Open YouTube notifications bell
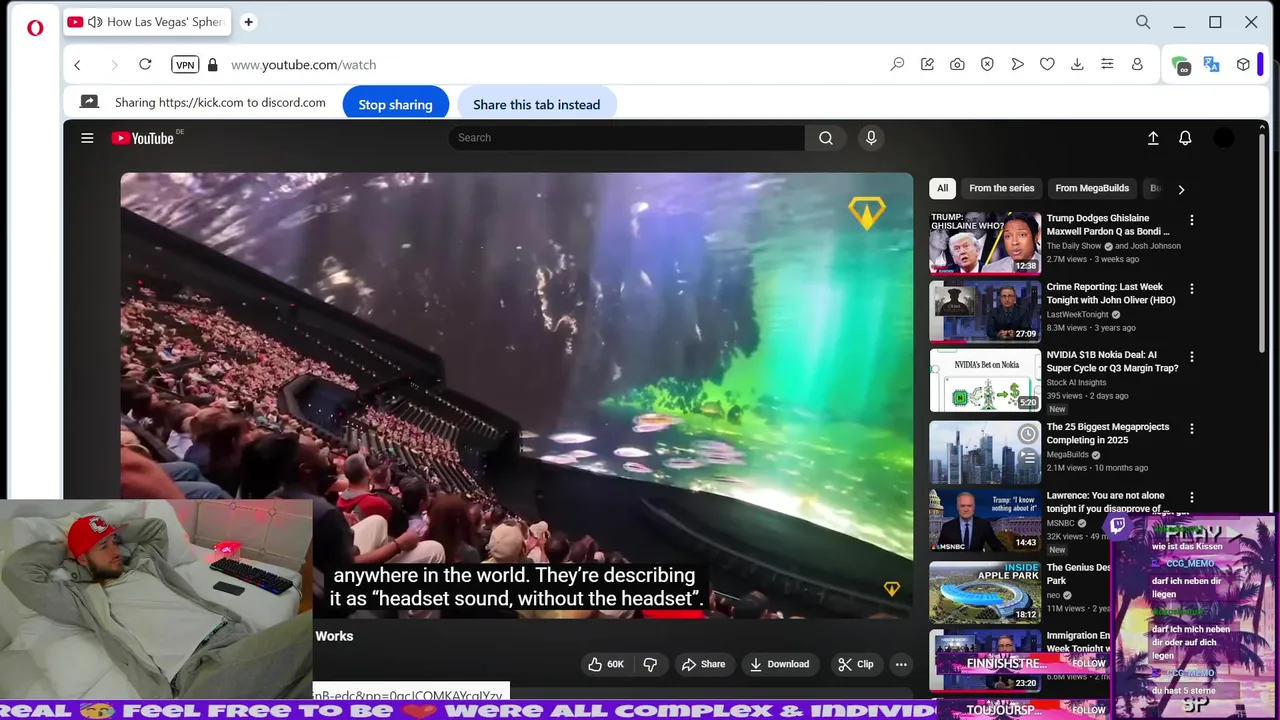The image size is (1280, 720). click(1185, 138)
